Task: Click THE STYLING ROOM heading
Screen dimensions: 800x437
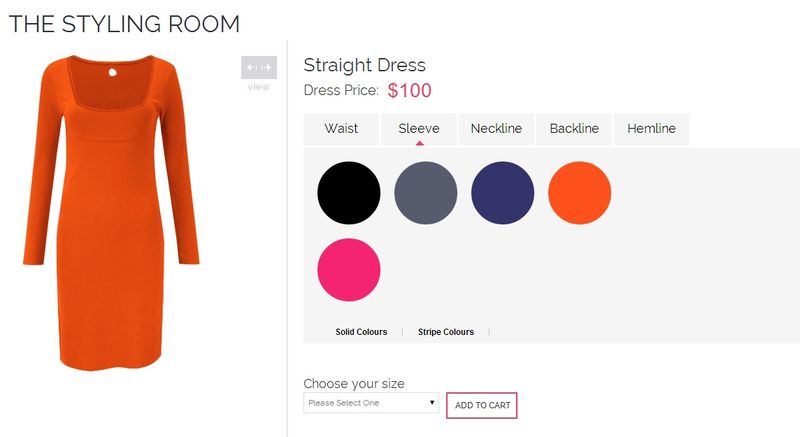Action: coord(124,24)
